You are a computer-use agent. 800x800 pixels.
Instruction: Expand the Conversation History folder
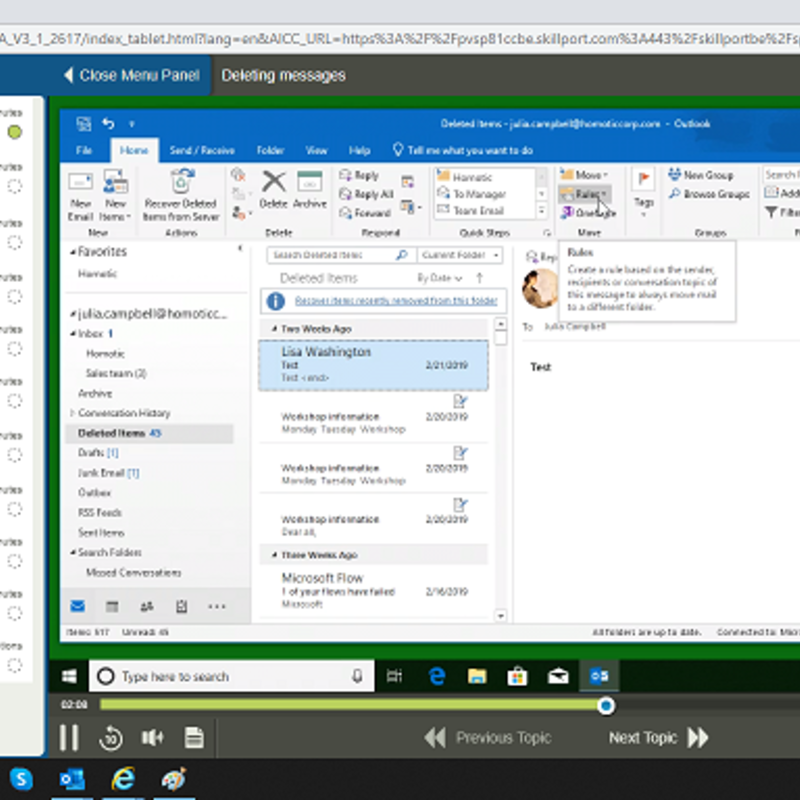tap(72, 413)
